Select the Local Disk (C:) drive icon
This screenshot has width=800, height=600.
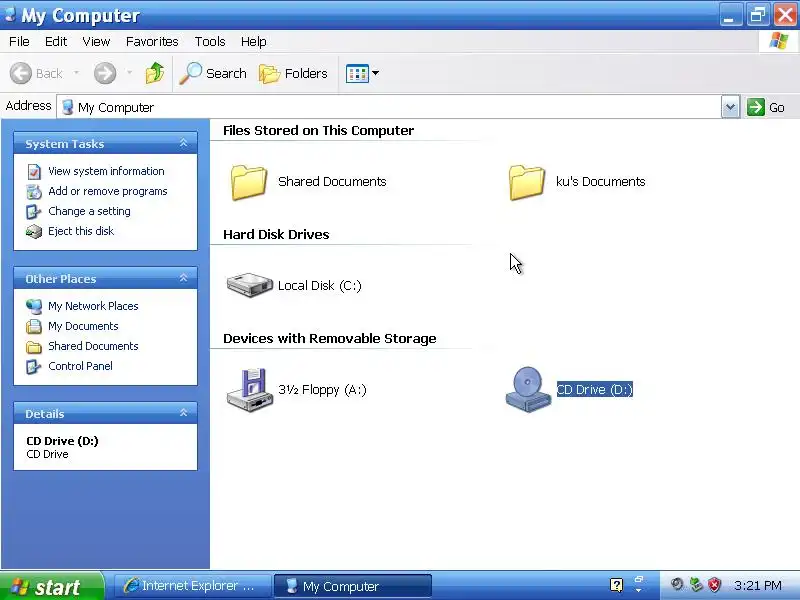click(249, 285)
